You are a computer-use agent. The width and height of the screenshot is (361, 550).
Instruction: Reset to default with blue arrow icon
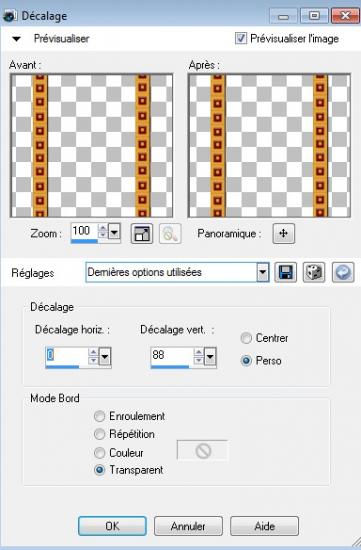(343, 272)
